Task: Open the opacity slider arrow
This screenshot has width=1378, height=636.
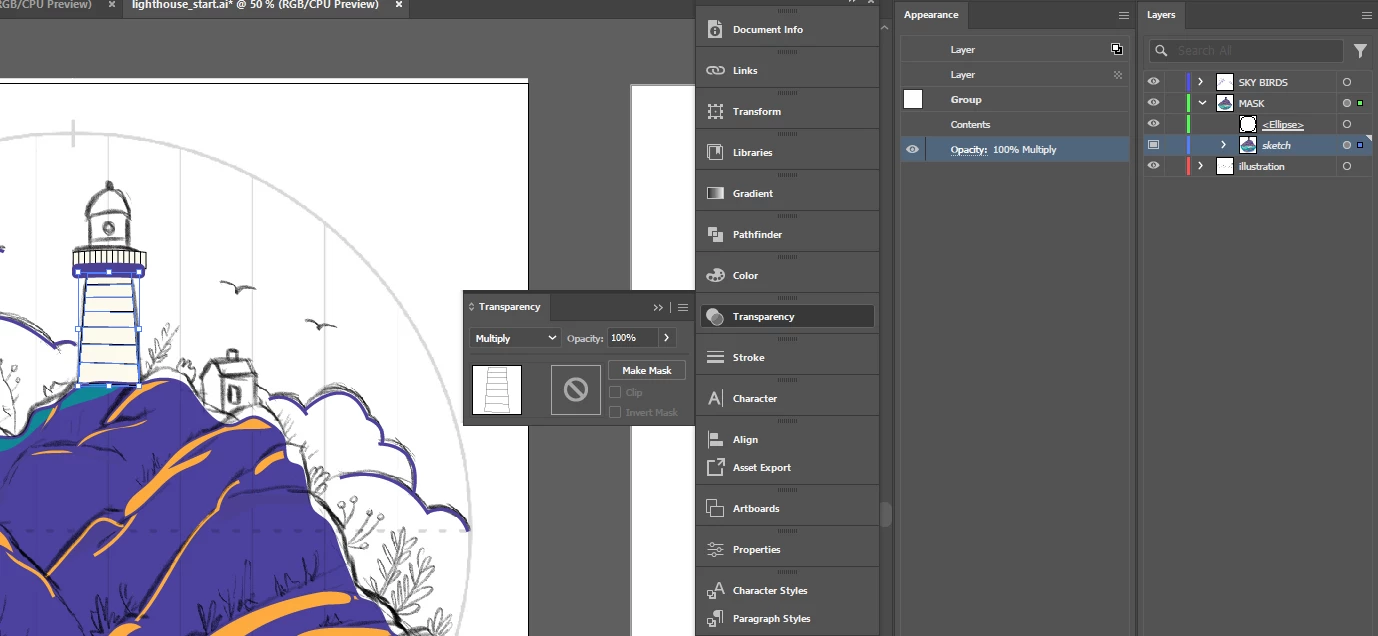Action: [x=667, y=338]
